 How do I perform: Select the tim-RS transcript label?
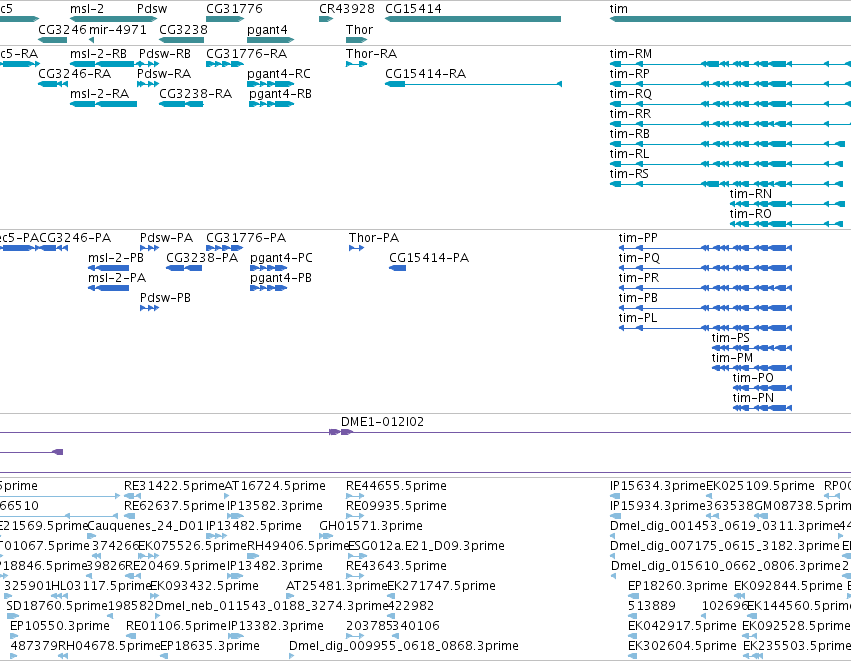click(x=629, y=174)
